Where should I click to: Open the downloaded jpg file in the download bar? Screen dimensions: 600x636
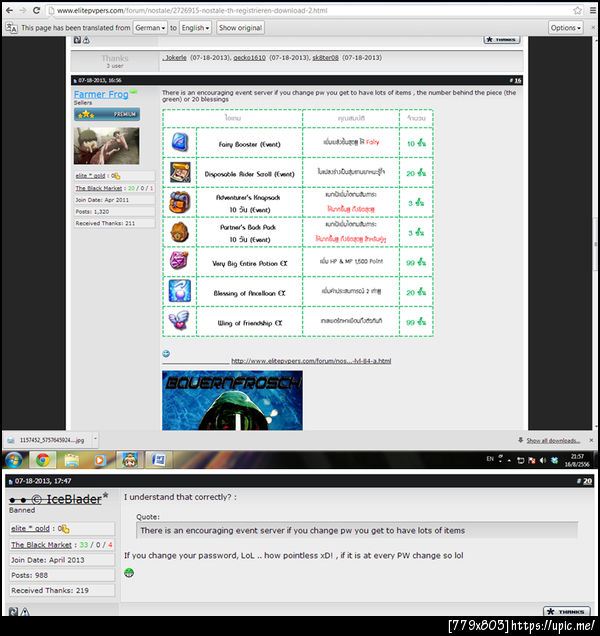click(47, 440)
